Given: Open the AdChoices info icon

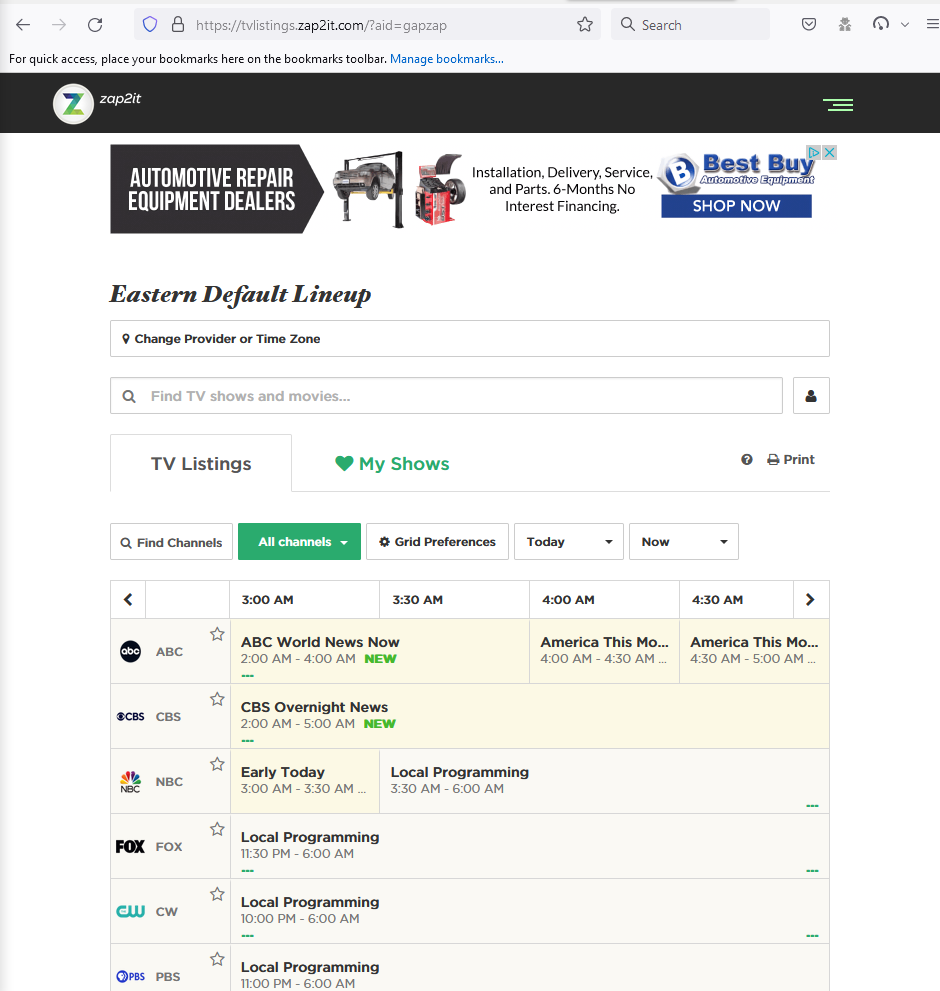Looking at the screenshot, I should 815,152.
